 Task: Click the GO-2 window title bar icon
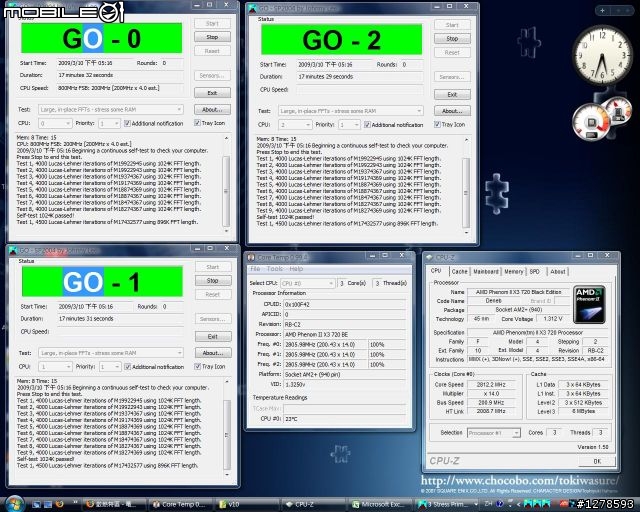(253, 8)
